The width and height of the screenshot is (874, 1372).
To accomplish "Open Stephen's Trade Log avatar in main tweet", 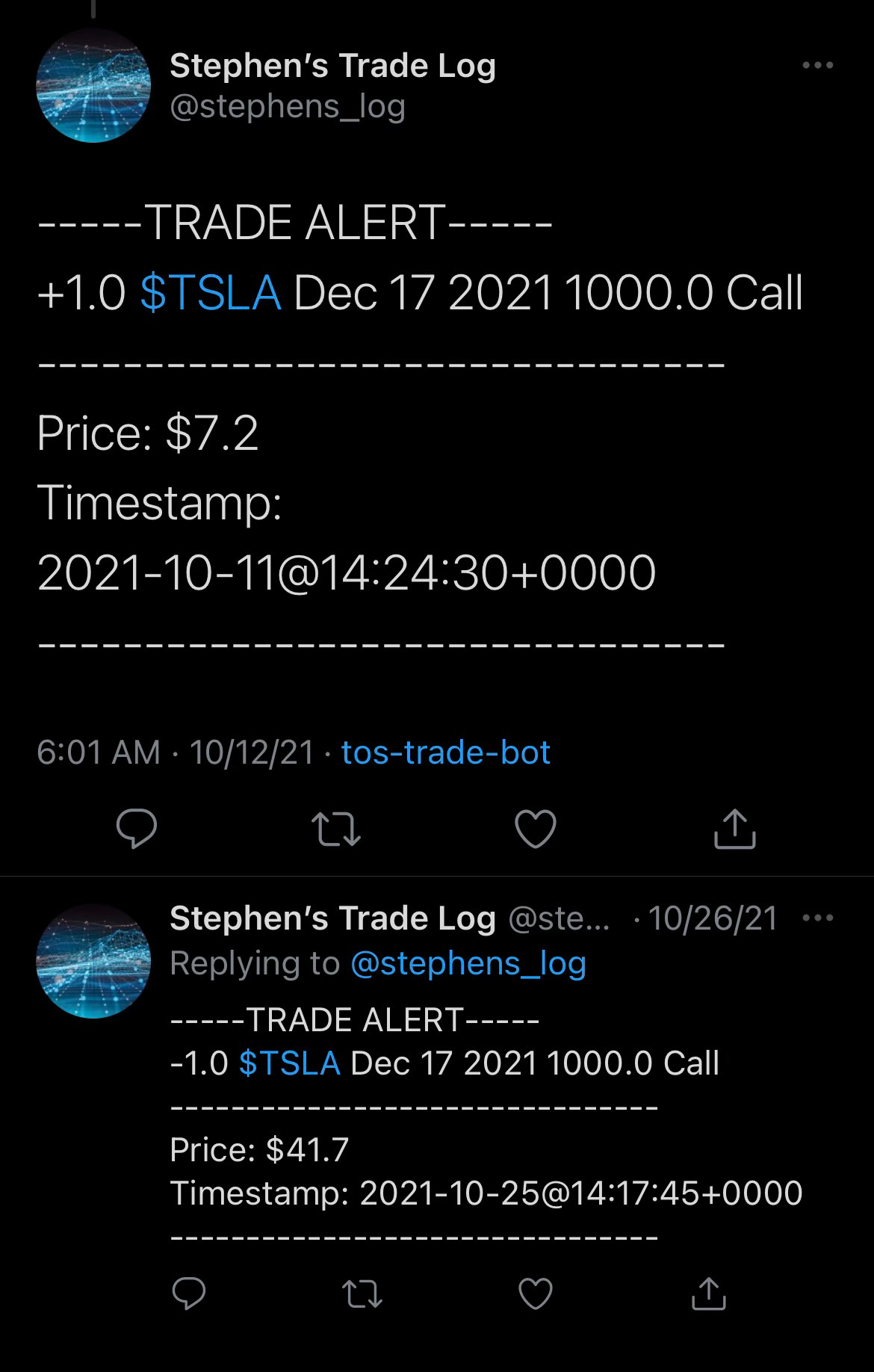I will pos(93,85).
